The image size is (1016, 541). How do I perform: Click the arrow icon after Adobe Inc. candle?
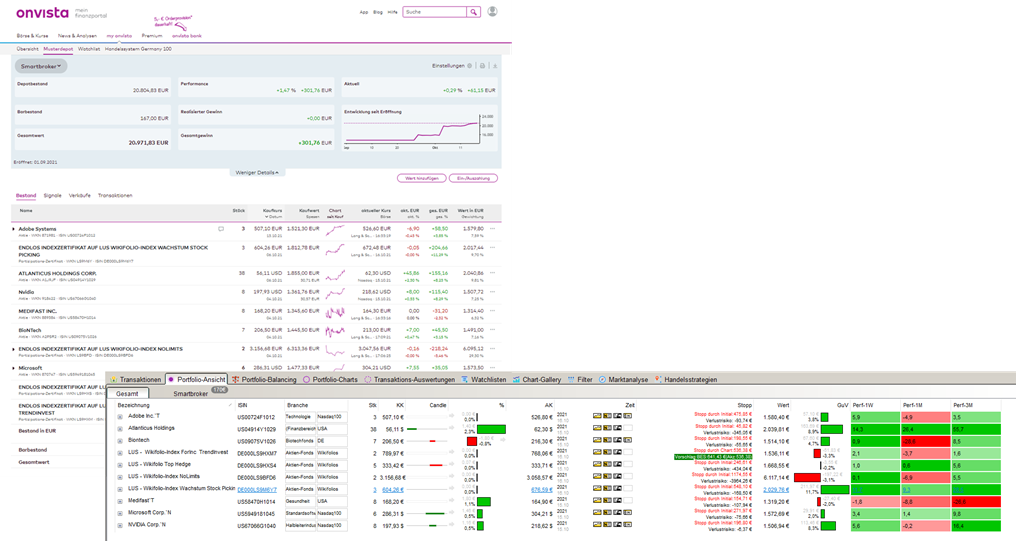coord(452,417)
